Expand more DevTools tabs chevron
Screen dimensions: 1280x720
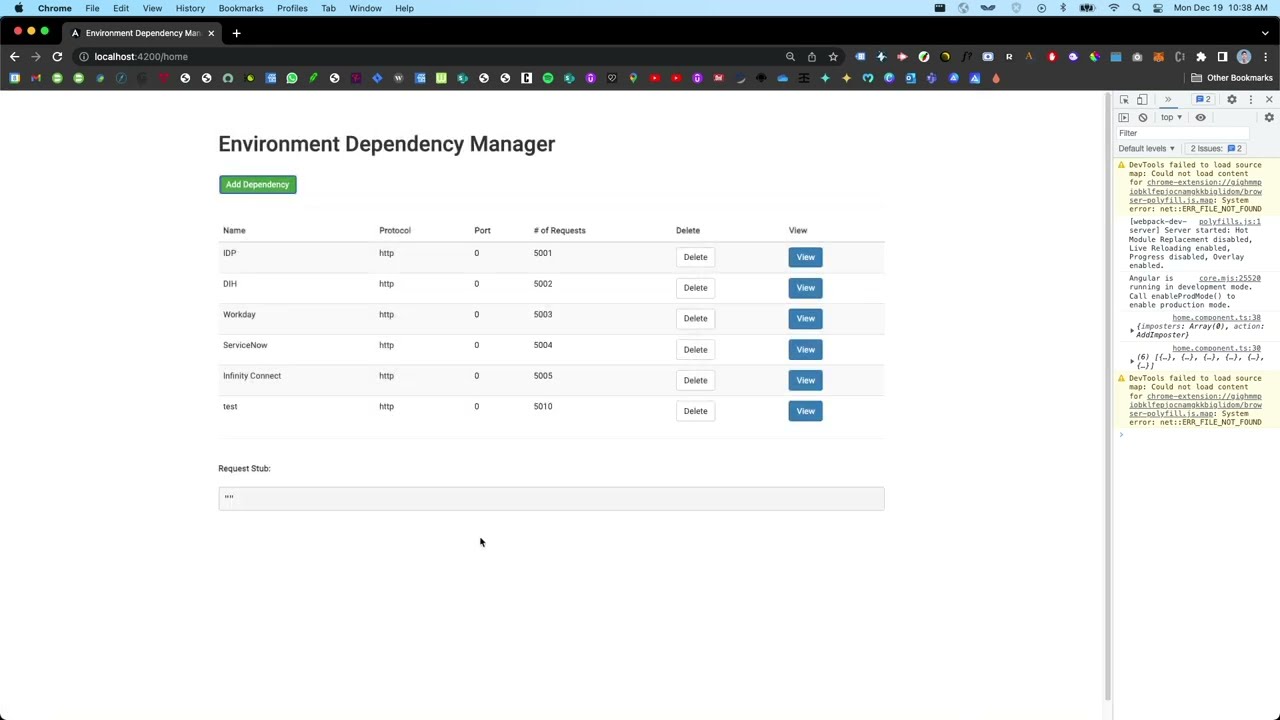1167,100
